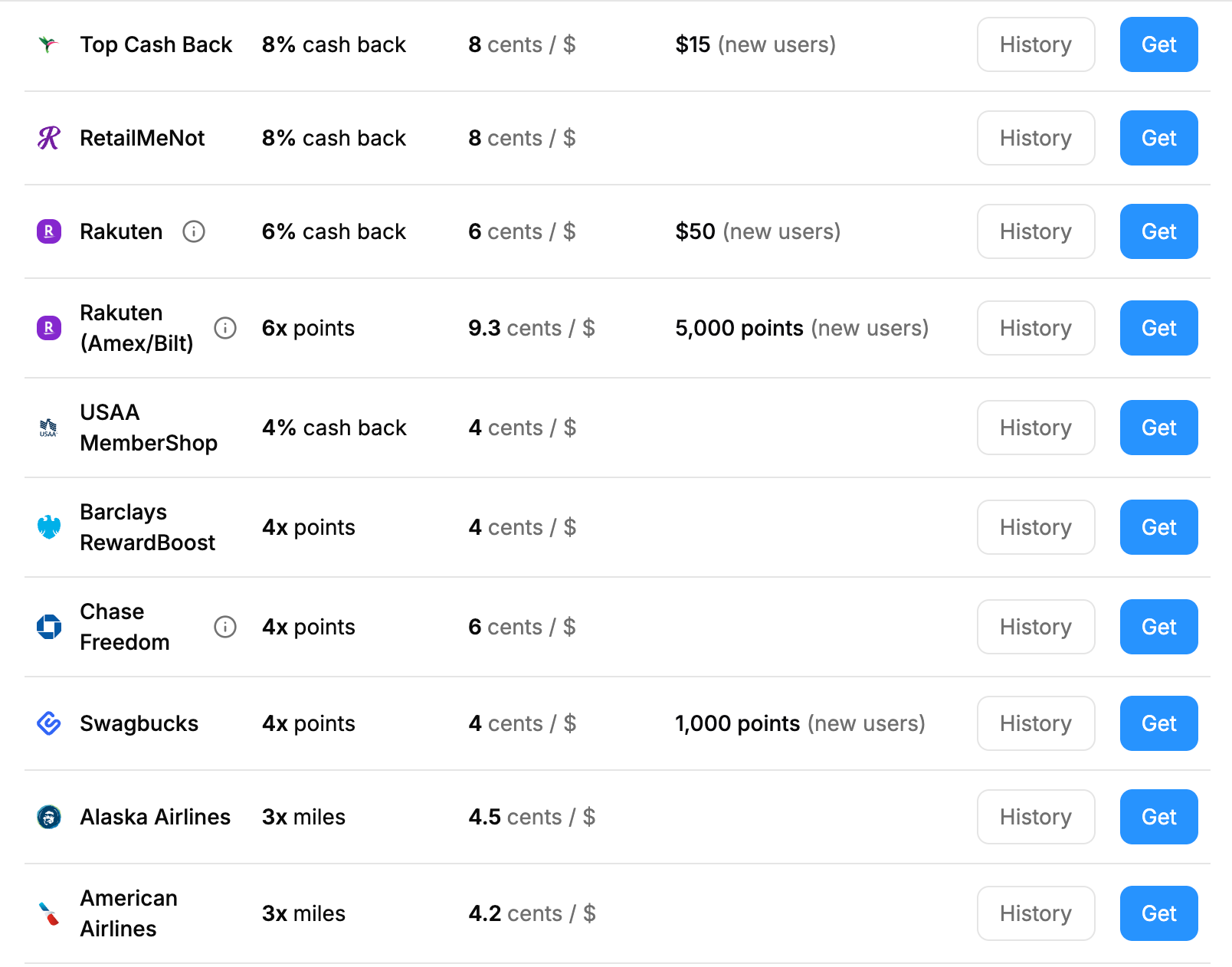Open the Chase Freedom info icon
Screen dimensions: 1232x967
coord(225,627)
